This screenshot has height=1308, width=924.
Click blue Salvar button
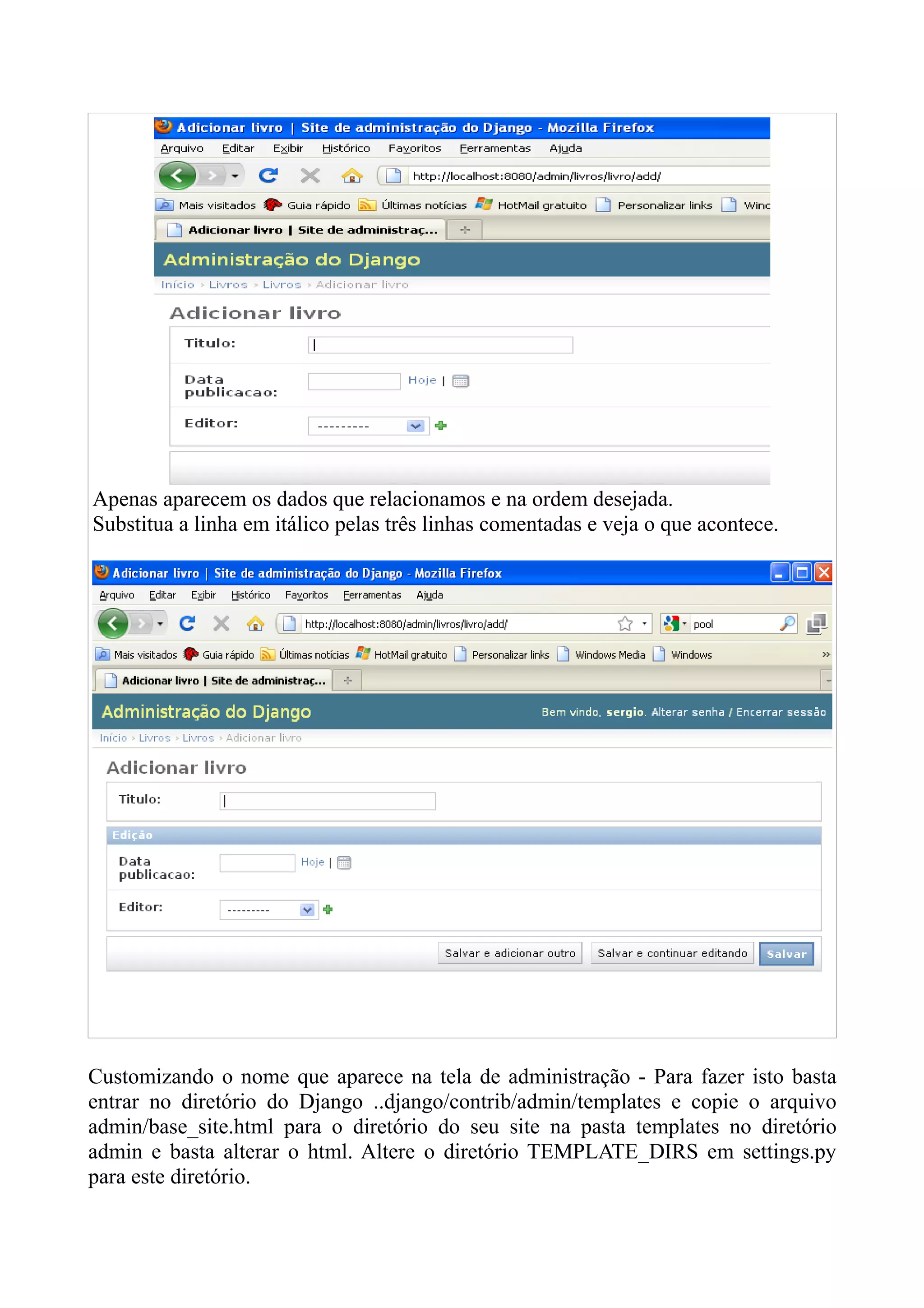pyautogui.click(x=786, y=954)
